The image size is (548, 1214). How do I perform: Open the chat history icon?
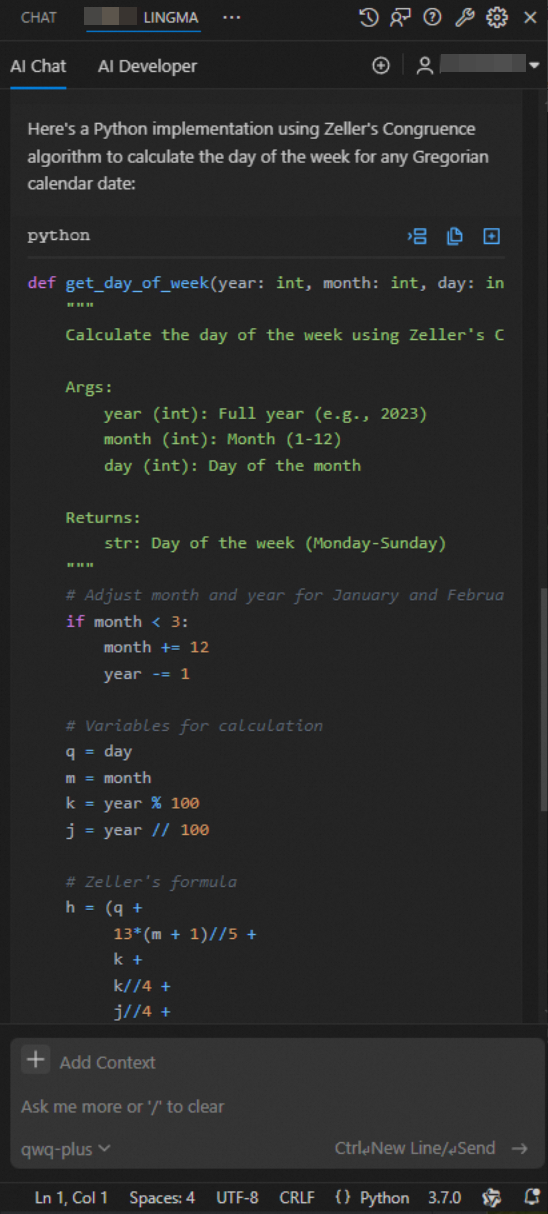[369, 17]
